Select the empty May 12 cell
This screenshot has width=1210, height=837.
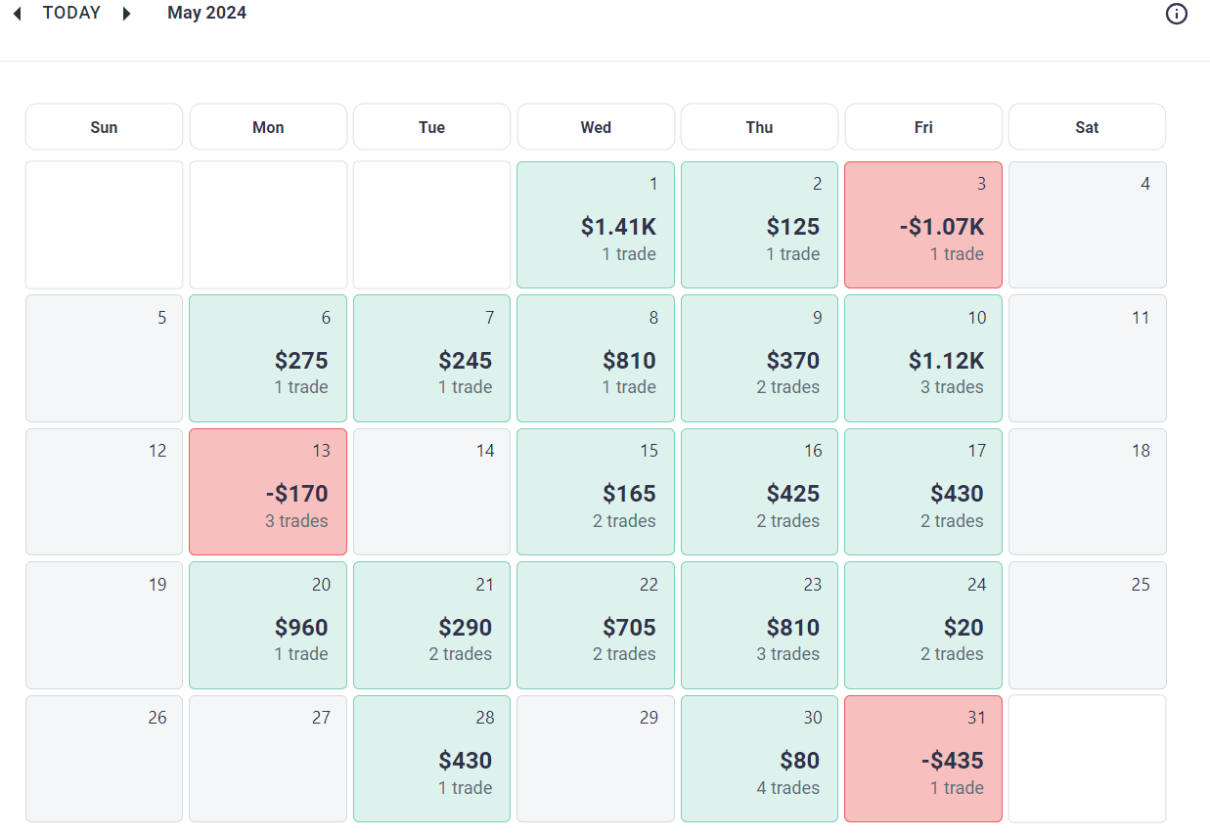coord(104,492)
